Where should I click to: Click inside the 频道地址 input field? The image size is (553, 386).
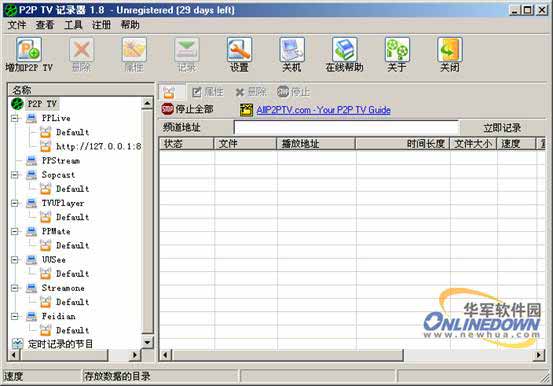click(346, 128)
